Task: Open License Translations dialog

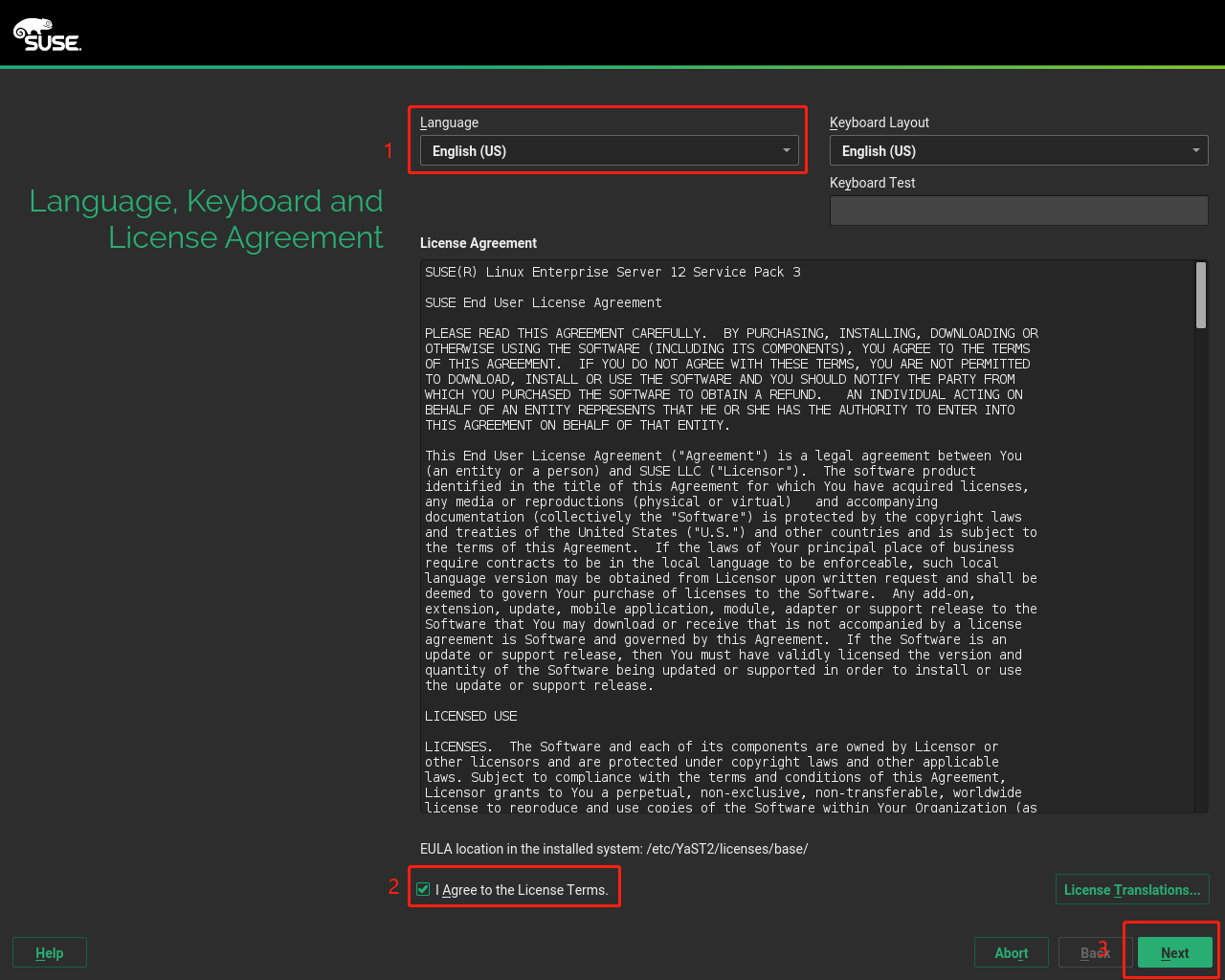Action: click(1132, 889)
